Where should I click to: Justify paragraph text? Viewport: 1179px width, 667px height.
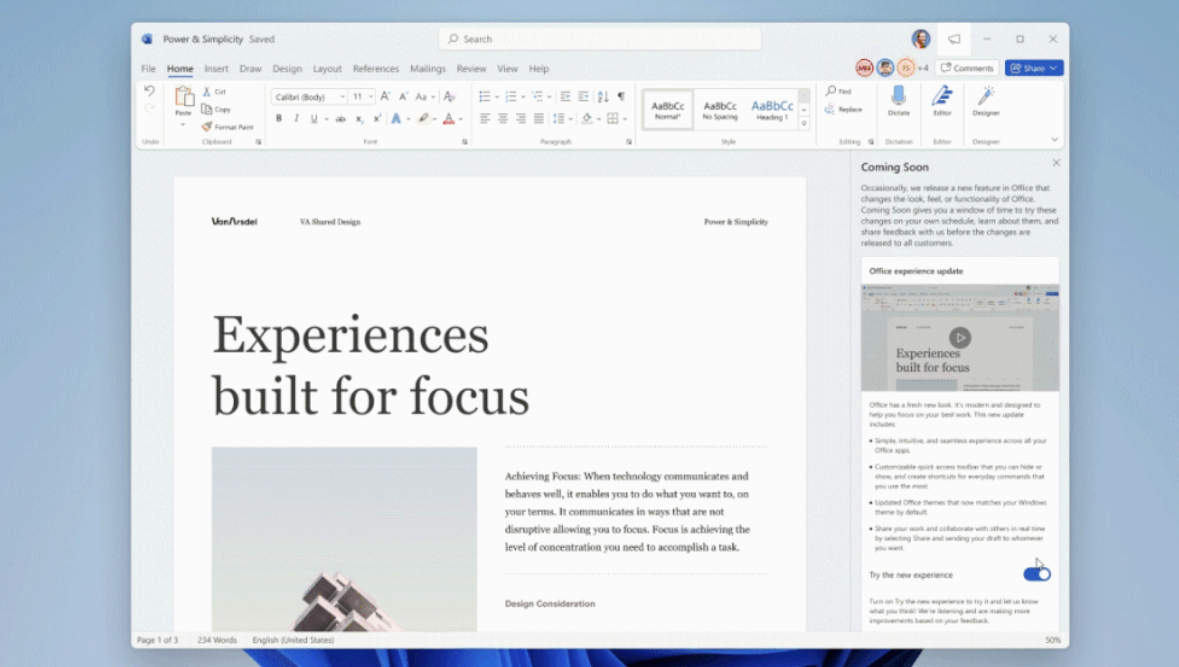[x=538, y=118]
